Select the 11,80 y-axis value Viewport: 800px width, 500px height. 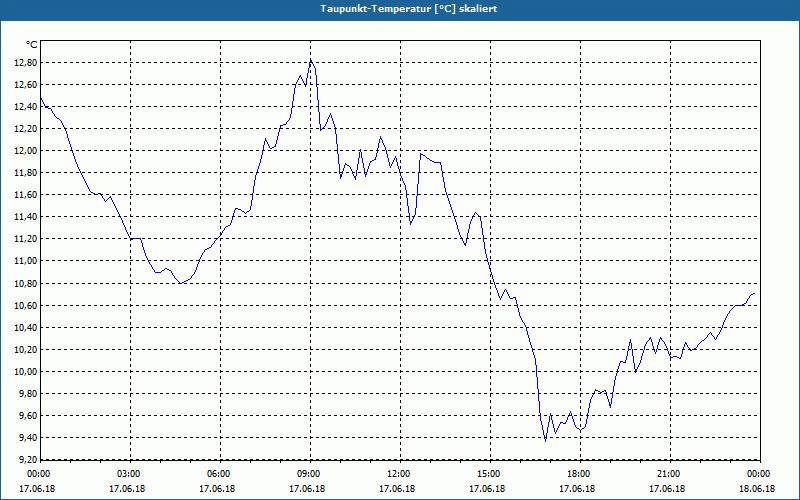(27, 172)
